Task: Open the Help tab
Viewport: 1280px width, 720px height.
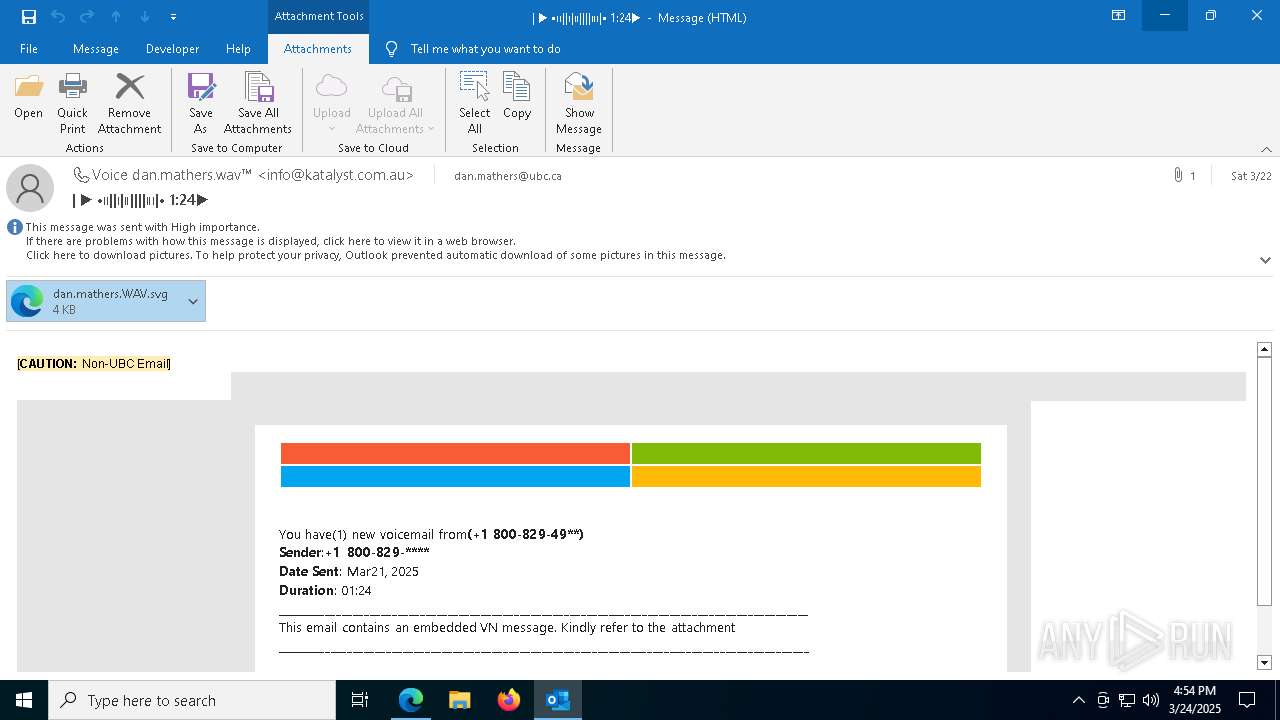Action: (238, 49)
